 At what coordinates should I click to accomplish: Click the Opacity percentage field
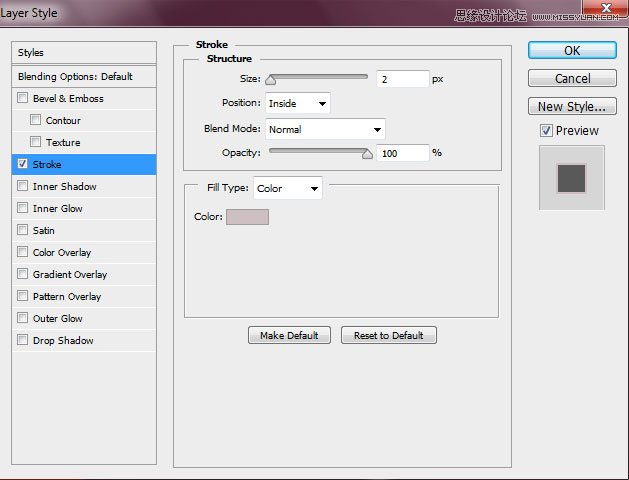pyautogui.click(x=403, y=153)
